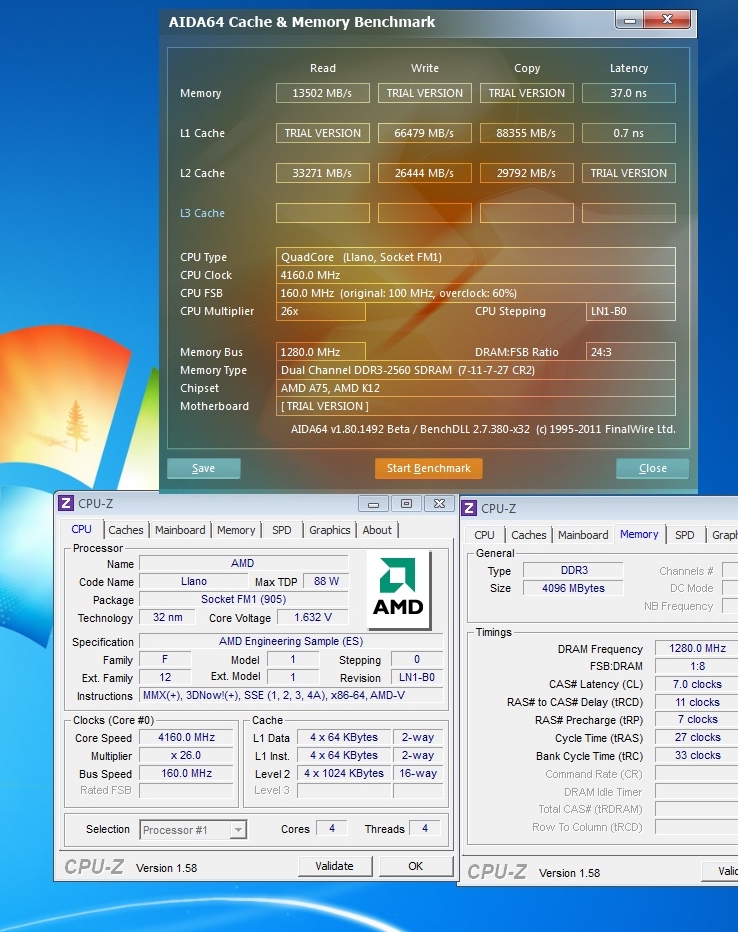Click Save button in AIDA64 window
This screenshot has height=932, width=738.
pyautogui.click(x=204, y=468)
